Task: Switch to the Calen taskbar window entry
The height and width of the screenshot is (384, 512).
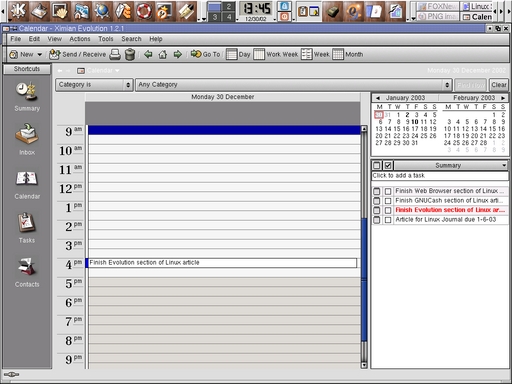Action: point(477,17)
